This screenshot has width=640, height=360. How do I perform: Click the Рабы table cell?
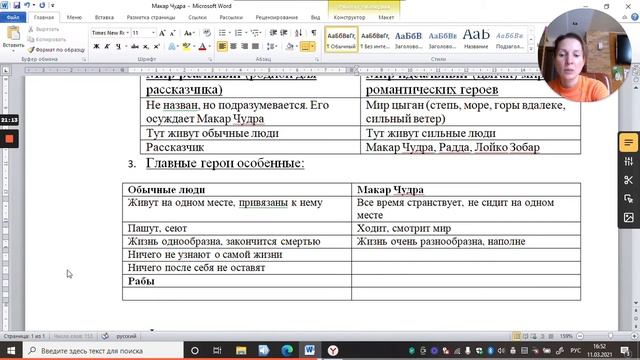[237, 281]
